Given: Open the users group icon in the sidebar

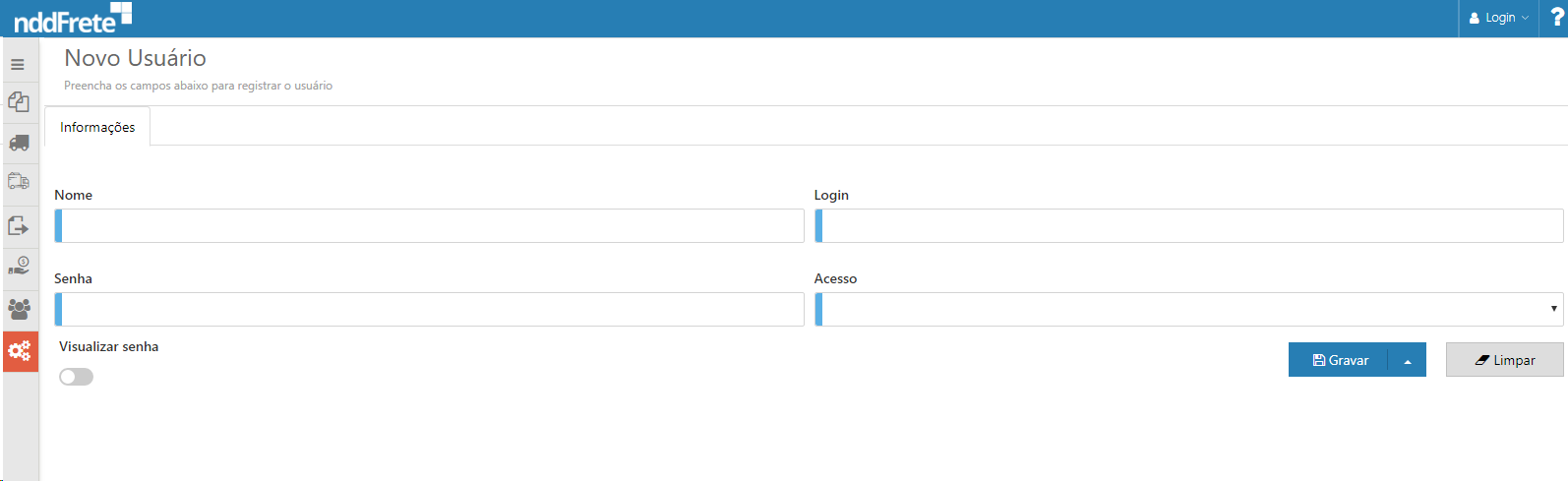Looking at the screenshot, I should click(x=19, y=309).
